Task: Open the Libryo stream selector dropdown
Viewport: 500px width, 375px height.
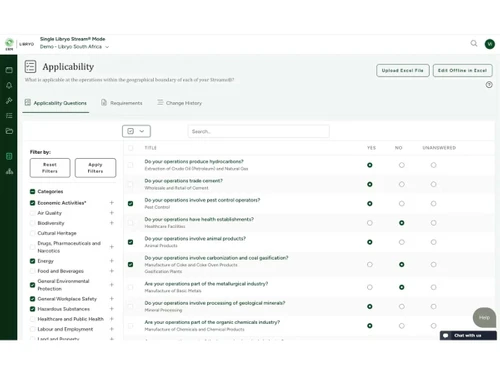Action: point(74,47)
